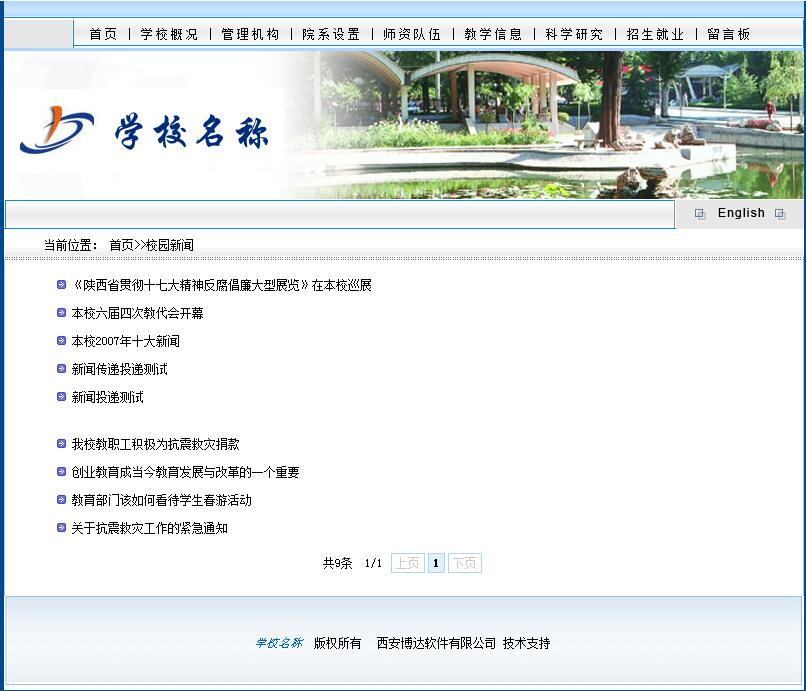This screenshot has width=806, height=691.
Task: Open the 师资队伍 navigation item
Action: [x=412, y=34]
